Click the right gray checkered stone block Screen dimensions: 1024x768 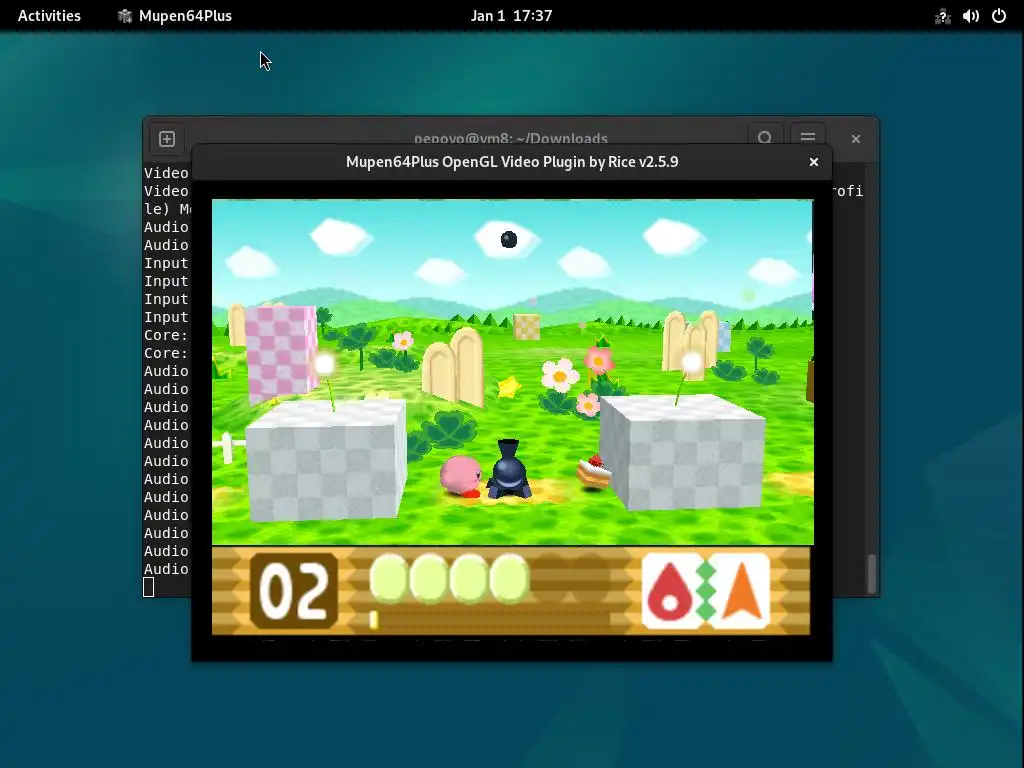click(682, 452)
